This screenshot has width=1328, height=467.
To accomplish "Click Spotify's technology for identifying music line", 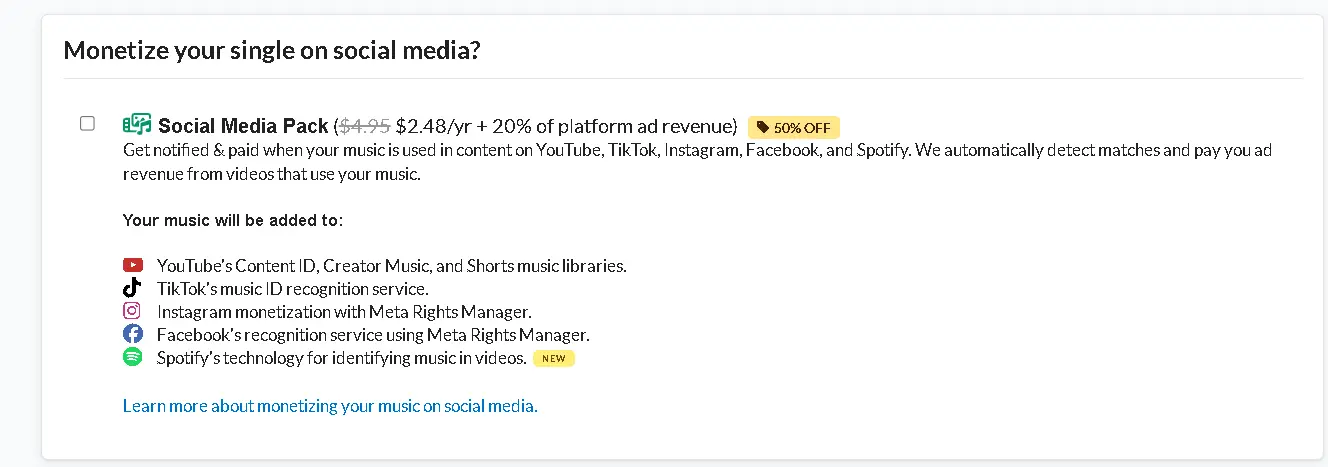I will tap(342, 358).
